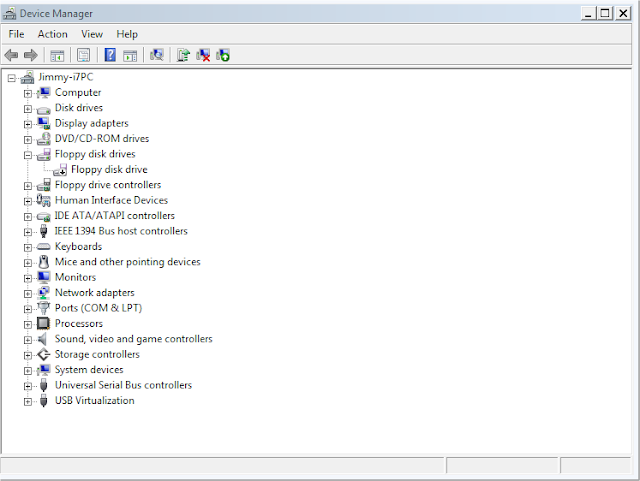Click the Keyboards category icon

(43, 247)
